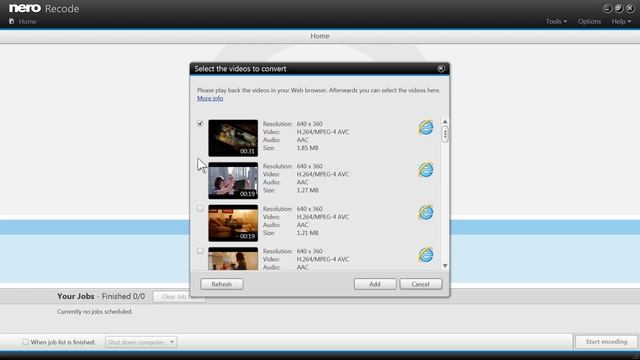Image resolution: width=640 pixels, height=360 pixels.
Task: Restore the Nero Recode window size
Action: (618, 9)
